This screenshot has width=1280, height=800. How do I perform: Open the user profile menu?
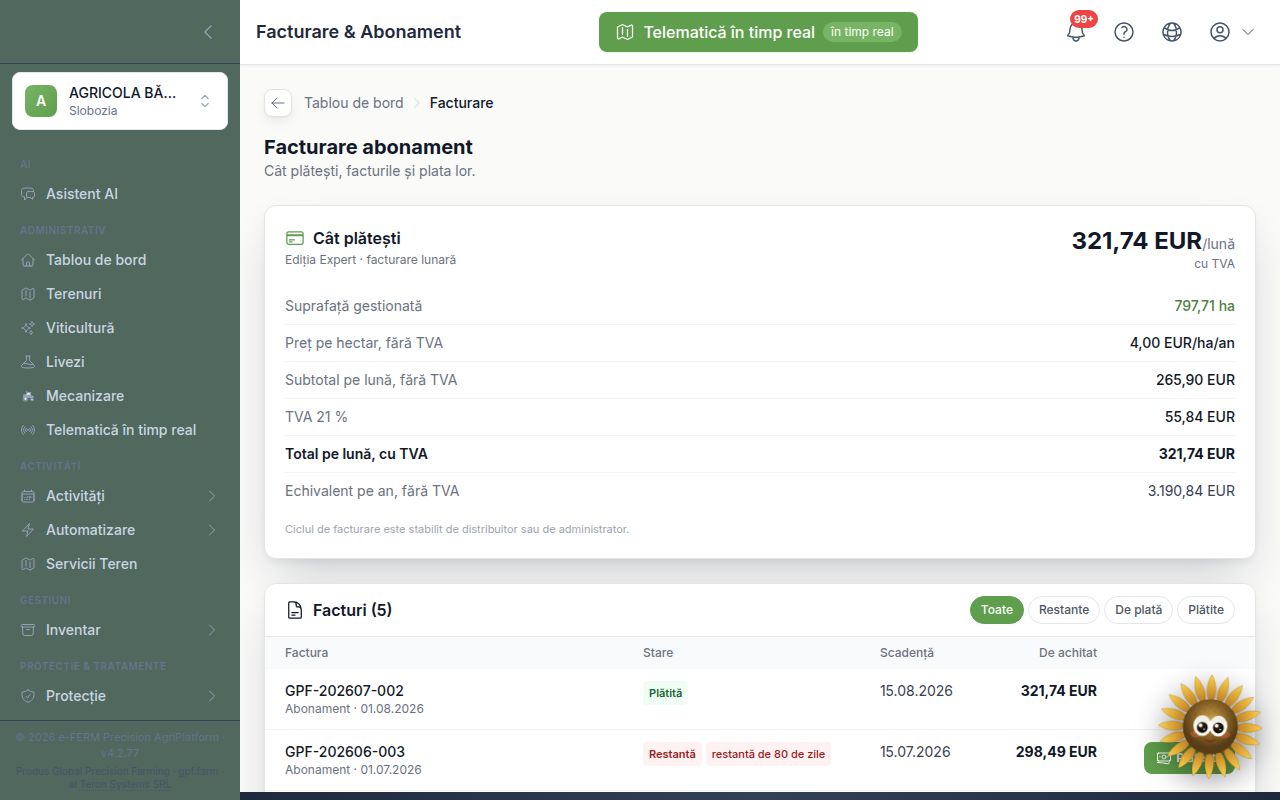click(x=1231, y=32)
